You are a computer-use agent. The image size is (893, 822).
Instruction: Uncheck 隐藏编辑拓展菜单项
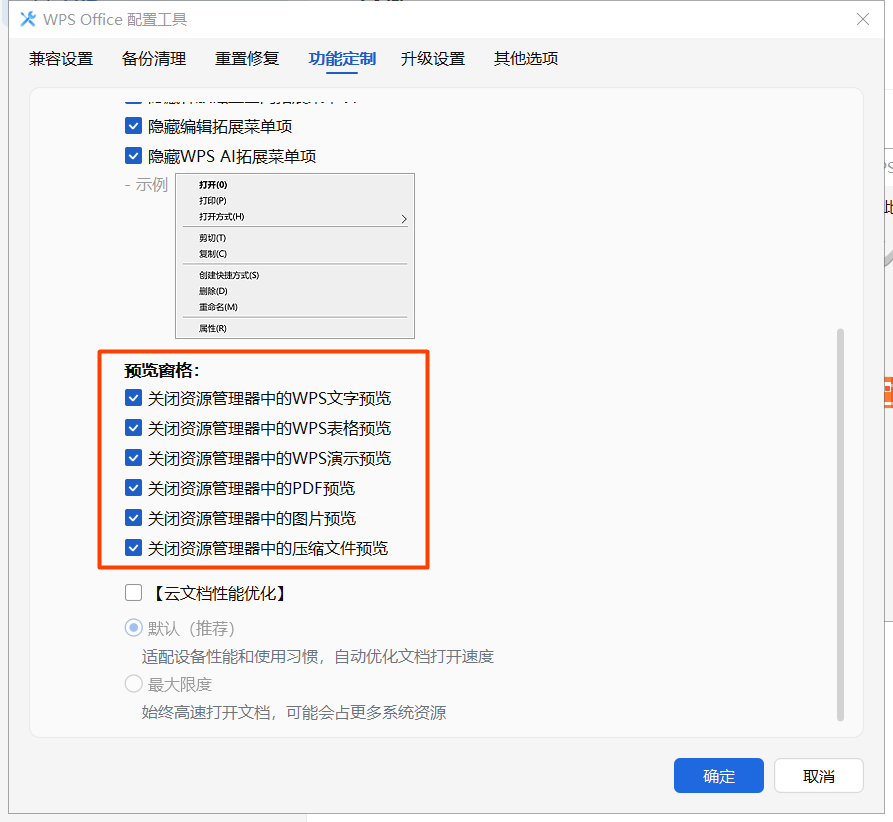[x=133, y=126]
